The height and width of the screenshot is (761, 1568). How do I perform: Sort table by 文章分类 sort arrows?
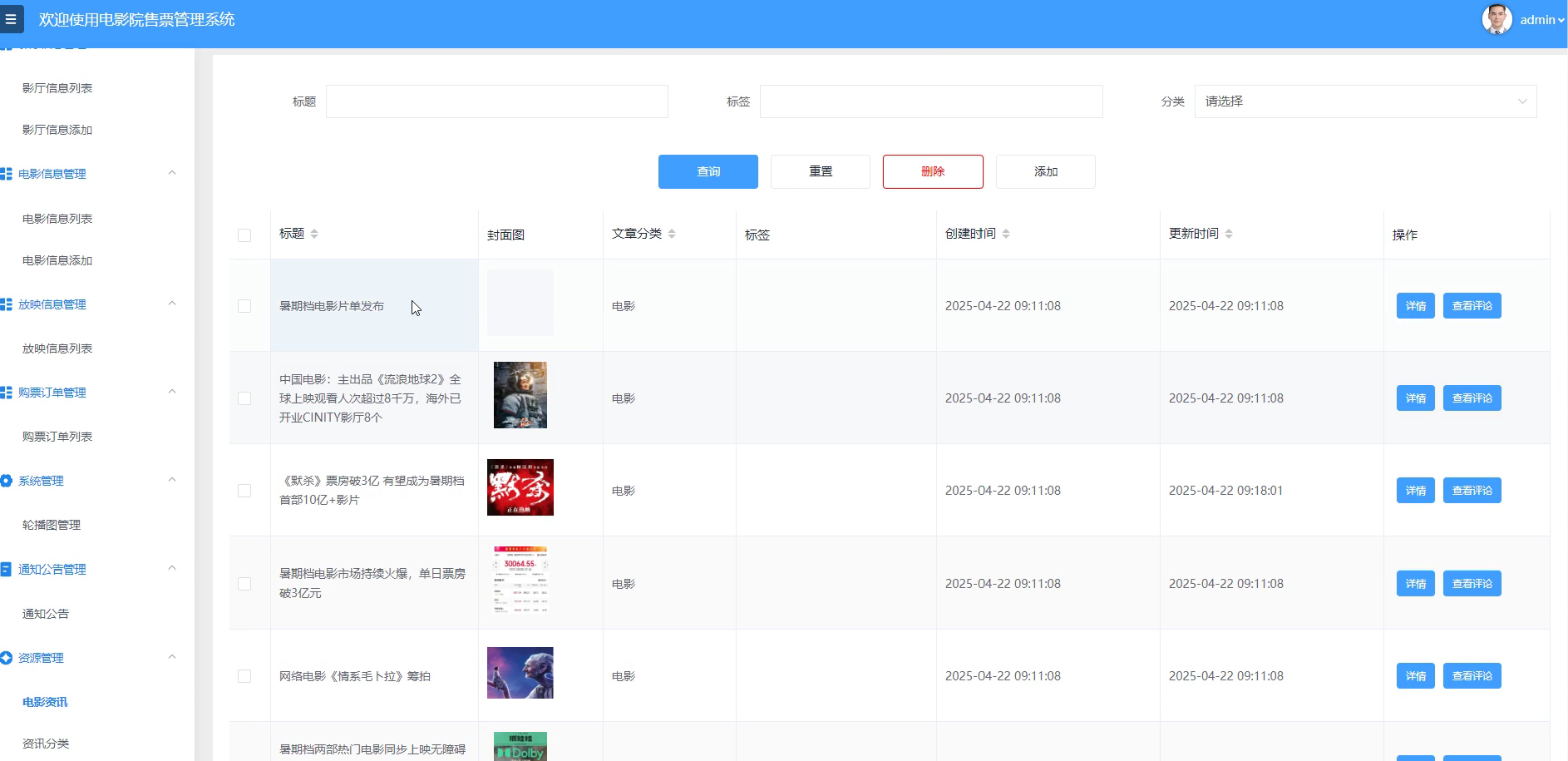[672, 234]
